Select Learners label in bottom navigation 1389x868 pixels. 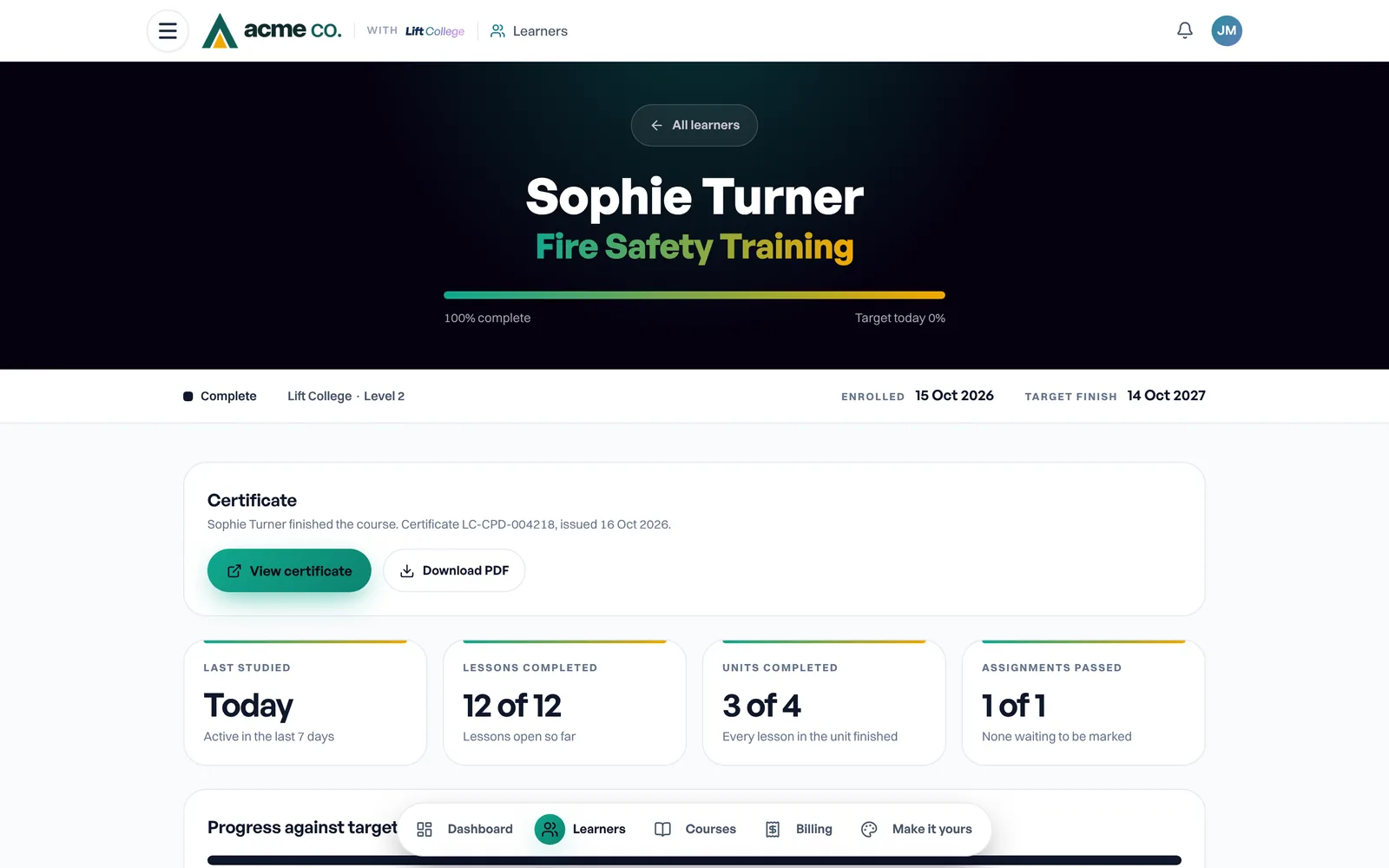(599, 830)
